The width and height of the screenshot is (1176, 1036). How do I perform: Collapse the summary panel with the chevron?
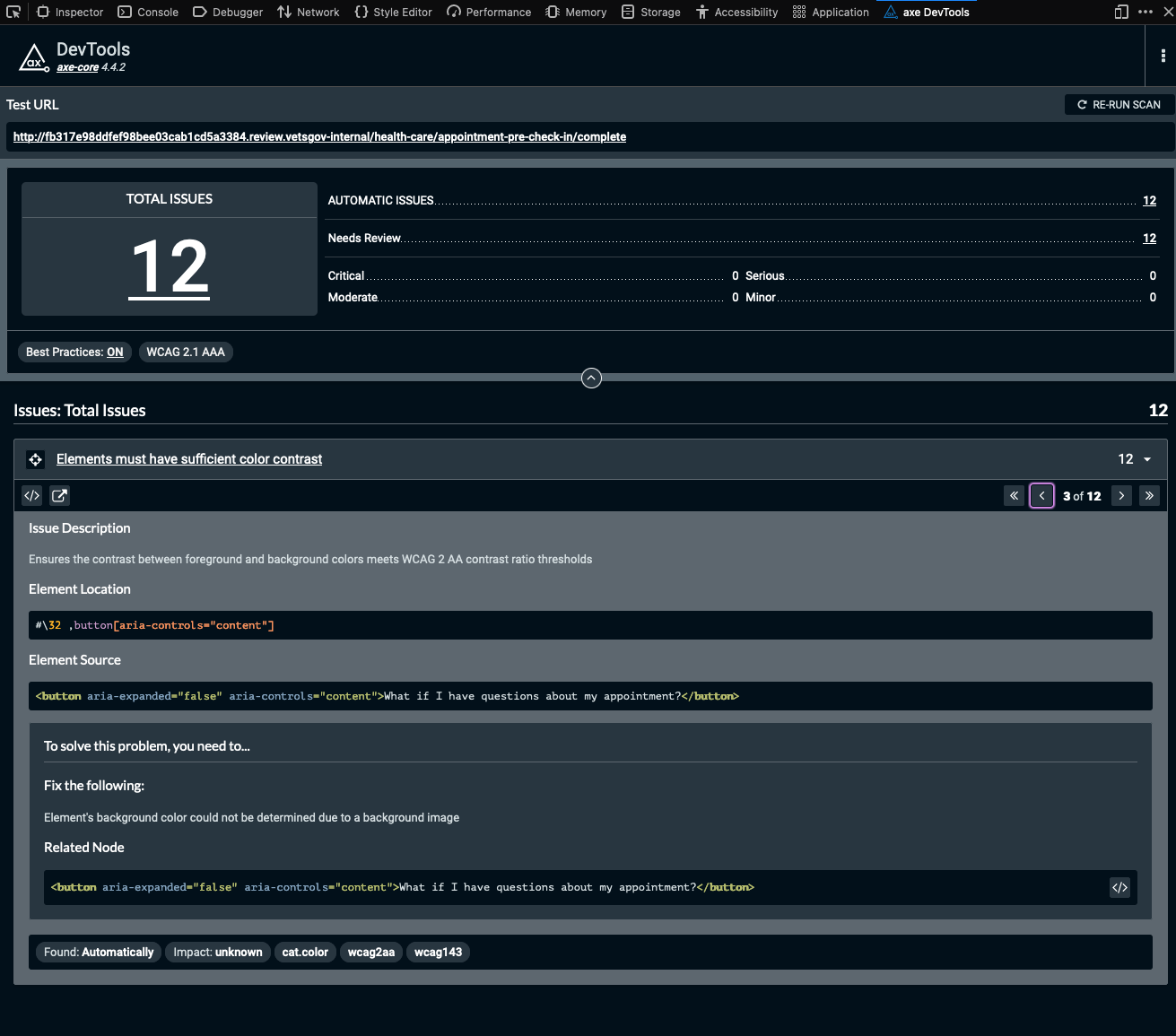(x=591, y=378)
